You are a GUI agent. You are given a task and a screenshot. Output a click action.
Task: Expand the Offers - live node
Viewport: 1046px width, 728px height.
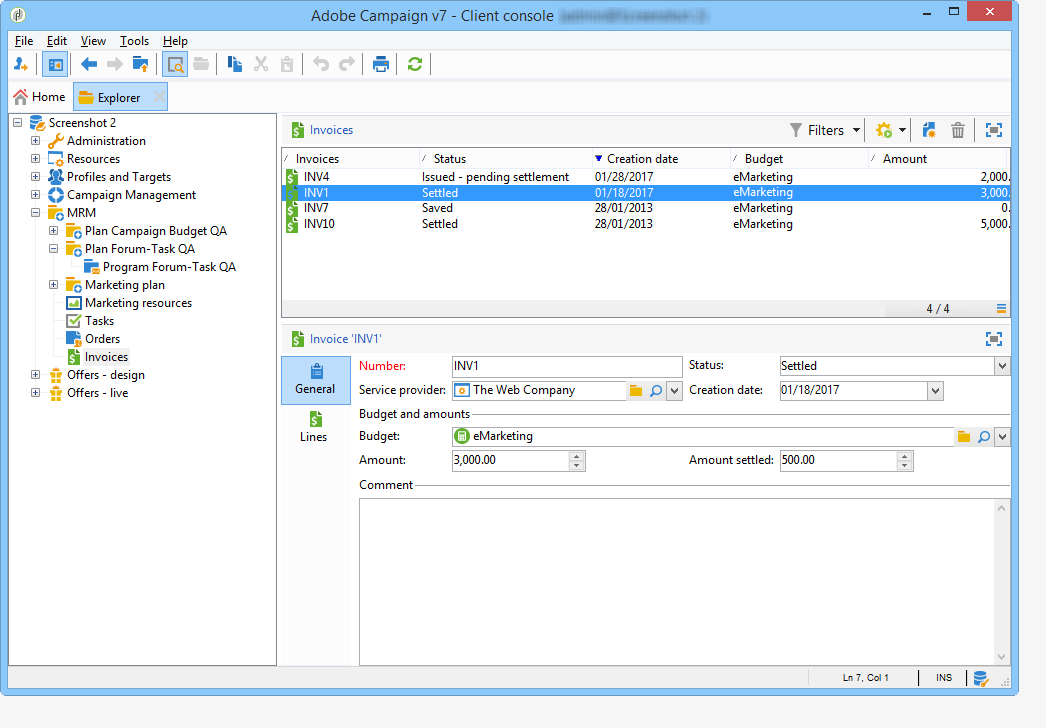point(35,393)
